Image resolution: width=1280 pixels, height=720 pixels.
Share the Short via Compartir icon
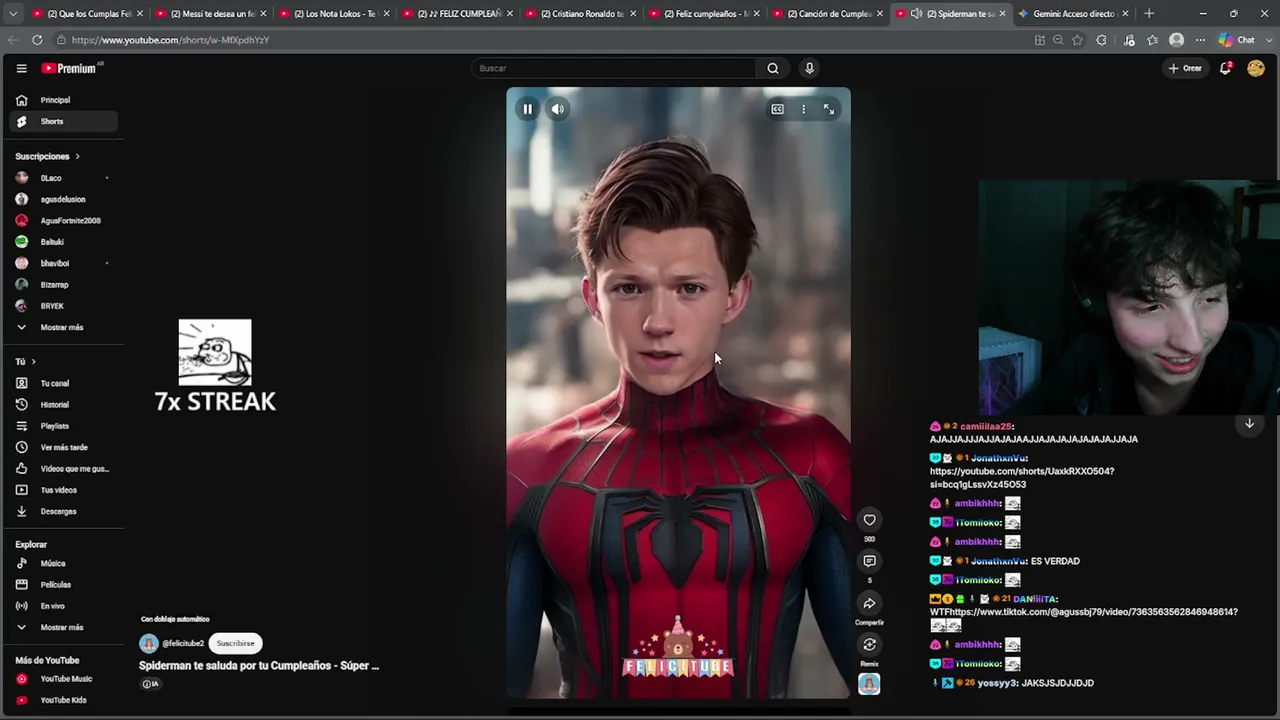(869, 603)
